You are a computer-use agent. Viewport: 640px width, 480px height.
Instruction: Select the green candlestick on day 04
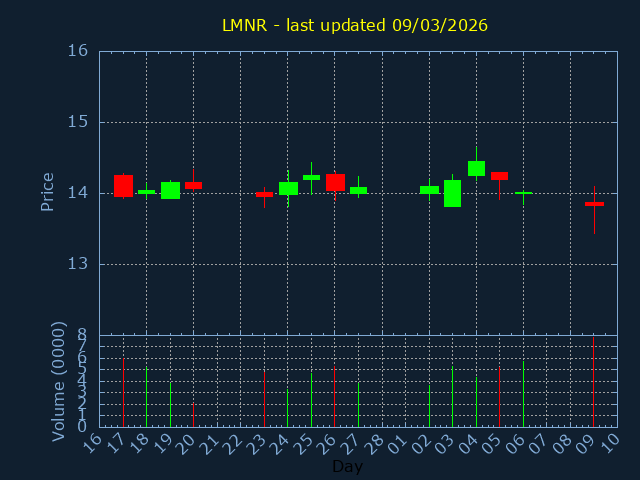476,168
